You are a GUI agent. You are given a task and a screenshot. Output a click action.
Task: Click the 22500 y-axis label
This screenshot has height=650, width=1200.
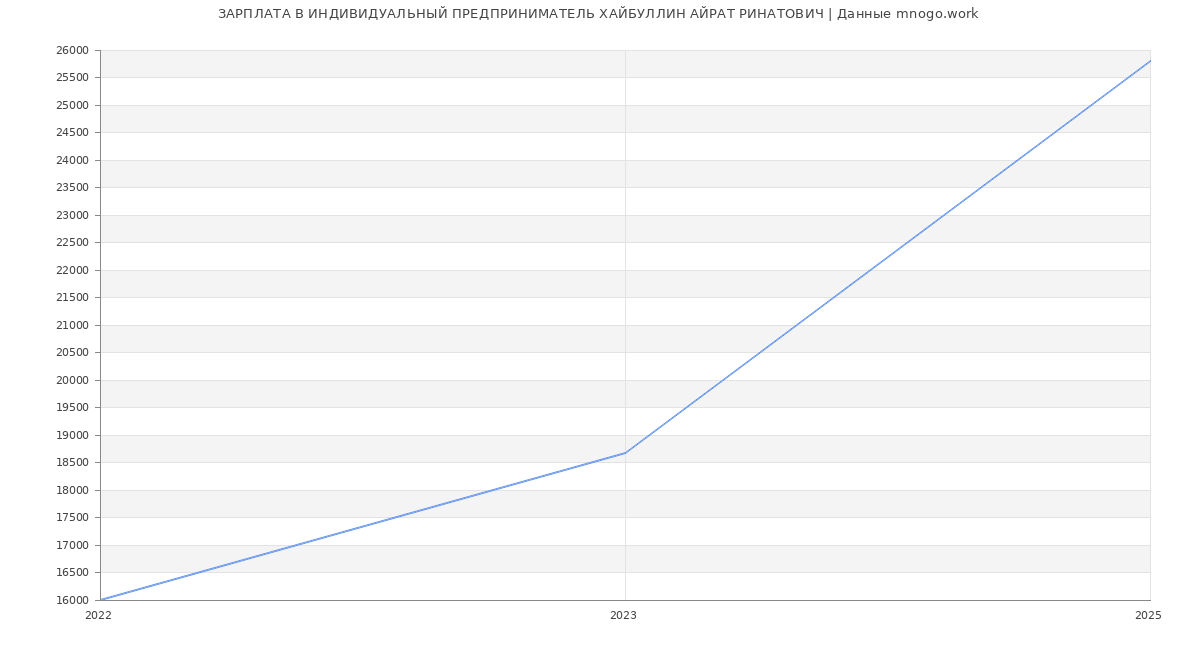72,243
